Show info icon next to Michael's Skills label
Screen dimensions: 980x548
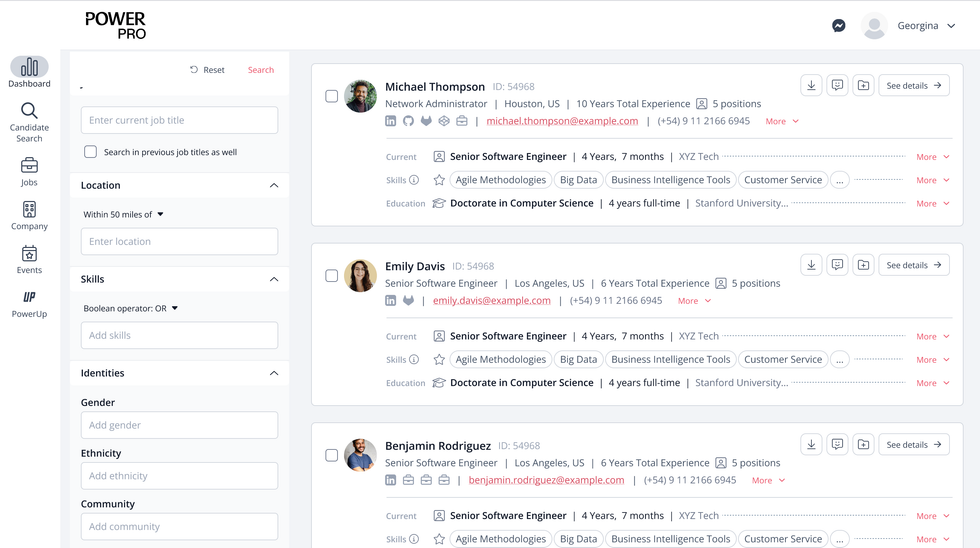(414, 180)
